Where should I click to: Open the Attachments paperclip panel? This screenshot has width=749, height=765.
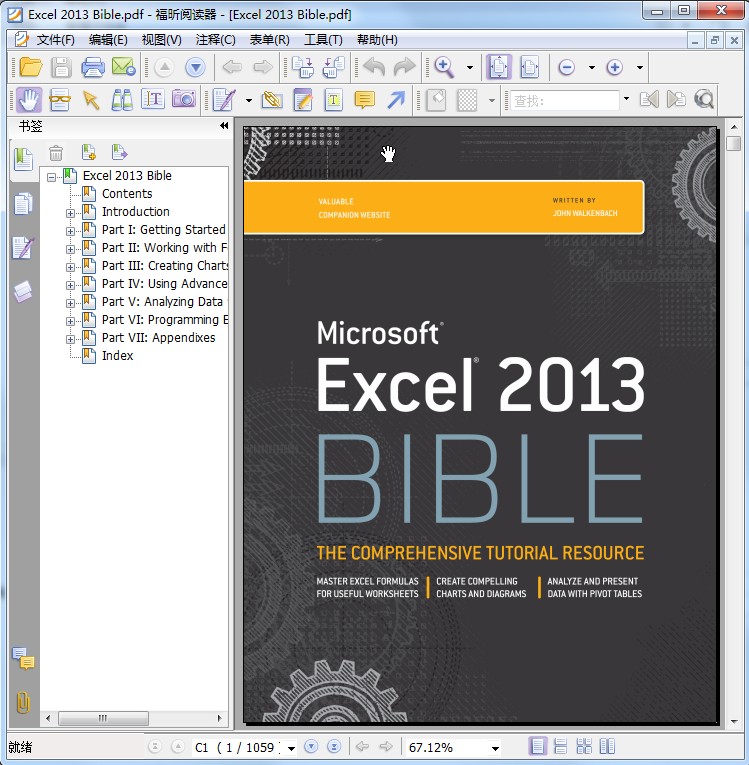22,703
